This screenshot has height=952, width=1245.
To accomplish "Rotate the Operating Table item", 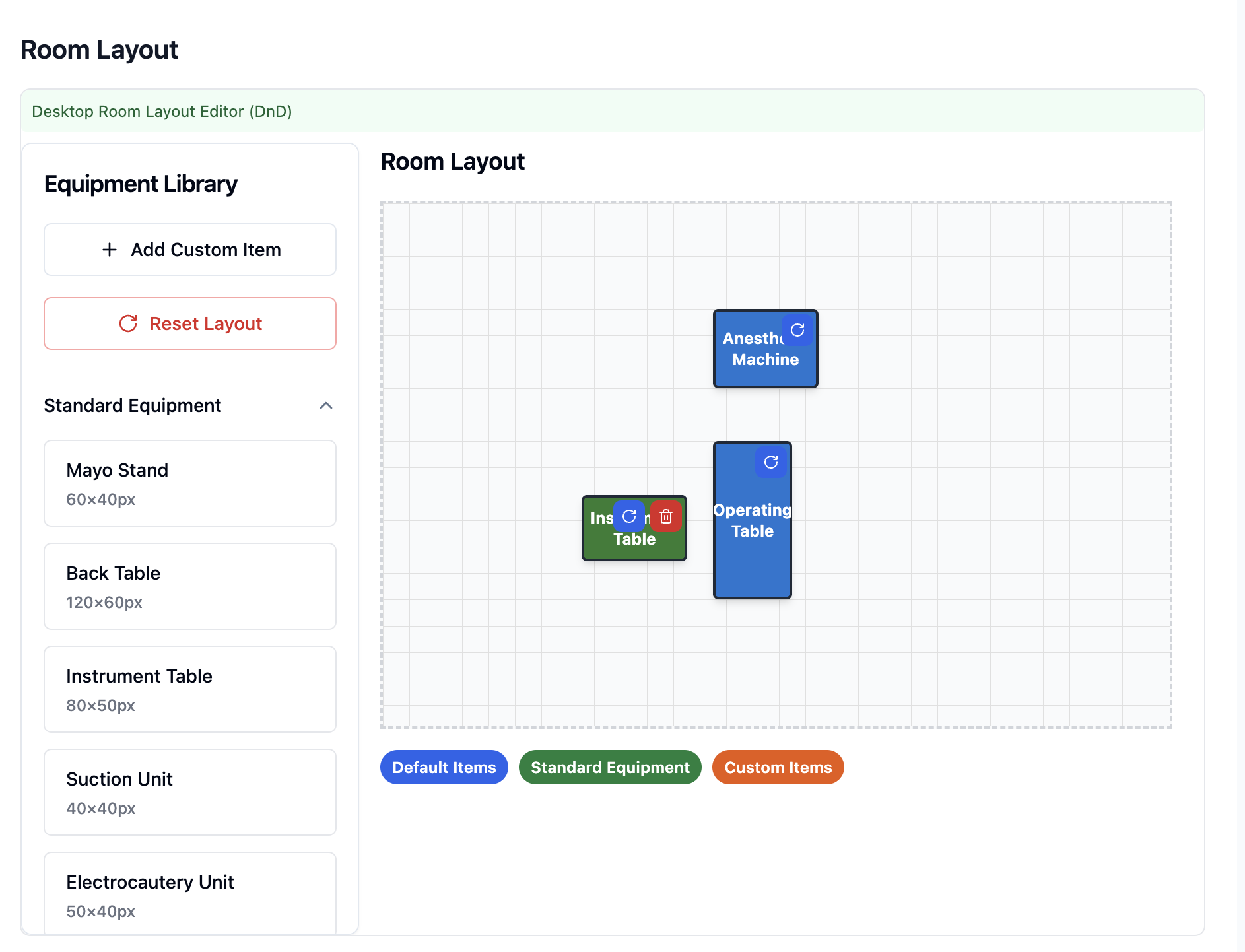I will (x=770, y=462).
